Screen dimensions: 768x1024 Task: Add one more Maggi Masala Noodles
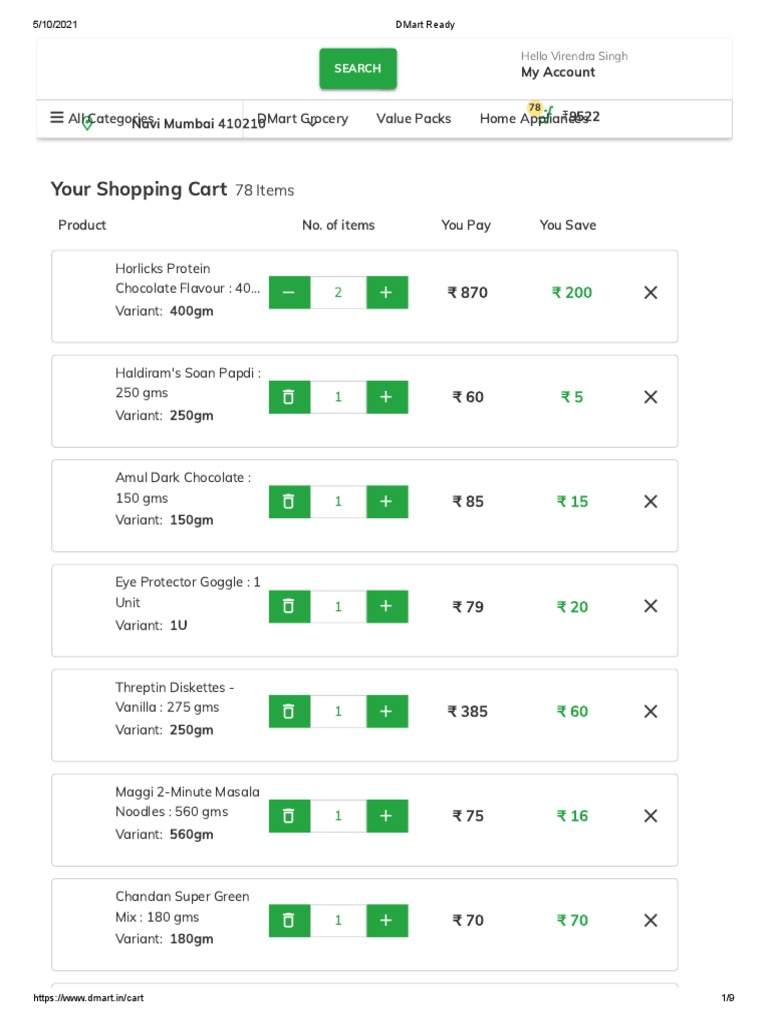pyautogui.click(x=387, y=816)
